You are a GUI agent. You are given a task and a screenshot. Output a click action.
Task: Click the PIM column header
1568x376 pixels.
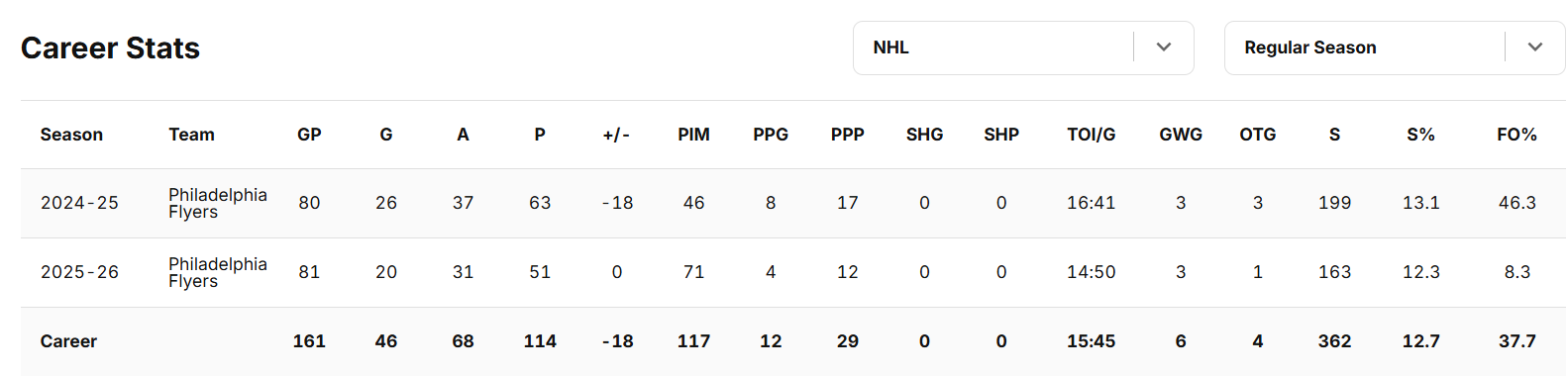click(693, 135)
